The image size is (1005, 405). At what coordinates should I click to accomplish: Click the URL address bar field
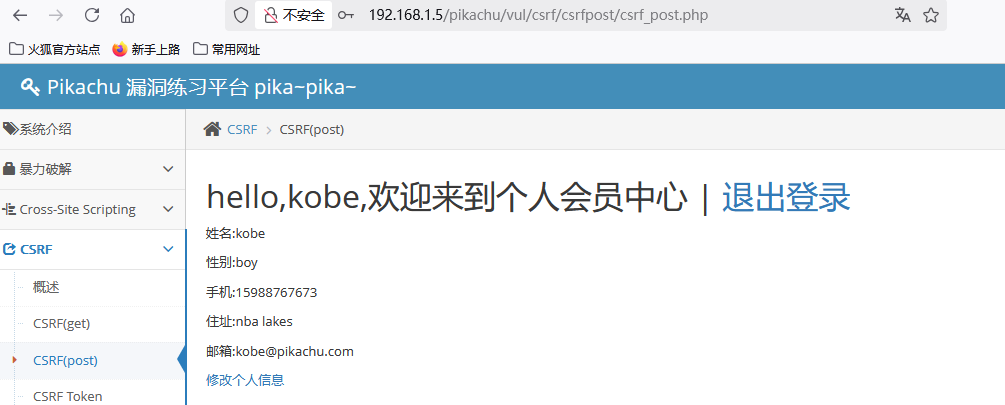(600, 15)
